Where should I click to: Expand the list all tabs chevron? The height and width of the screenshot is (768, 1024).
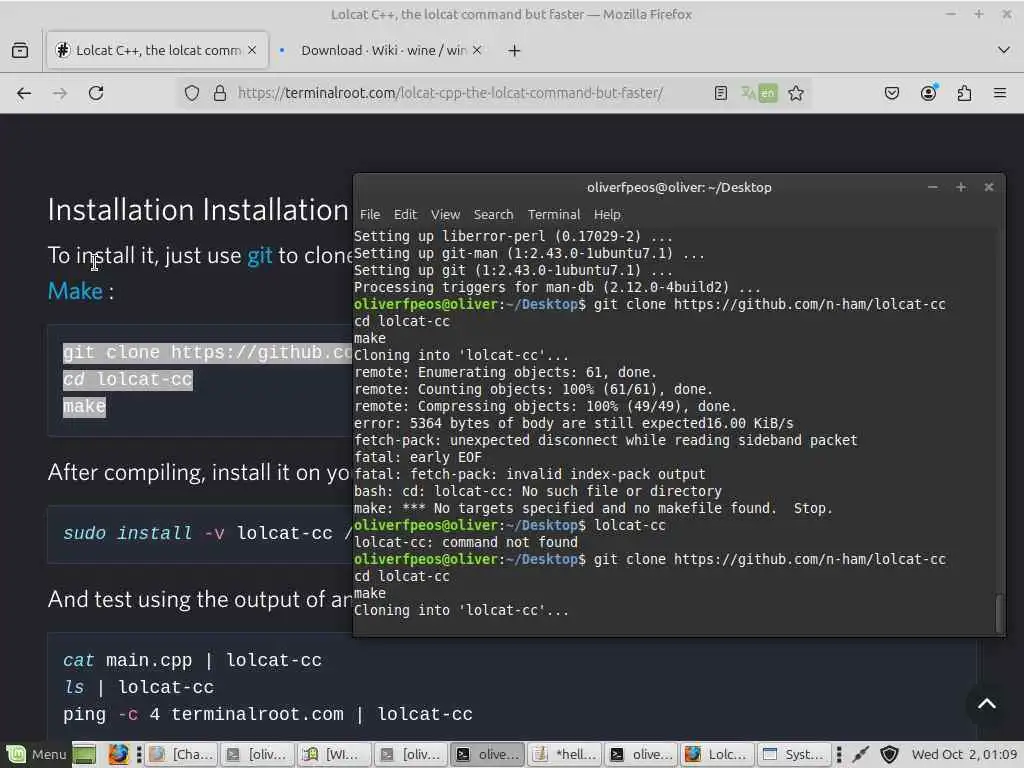coord(1004,50)
